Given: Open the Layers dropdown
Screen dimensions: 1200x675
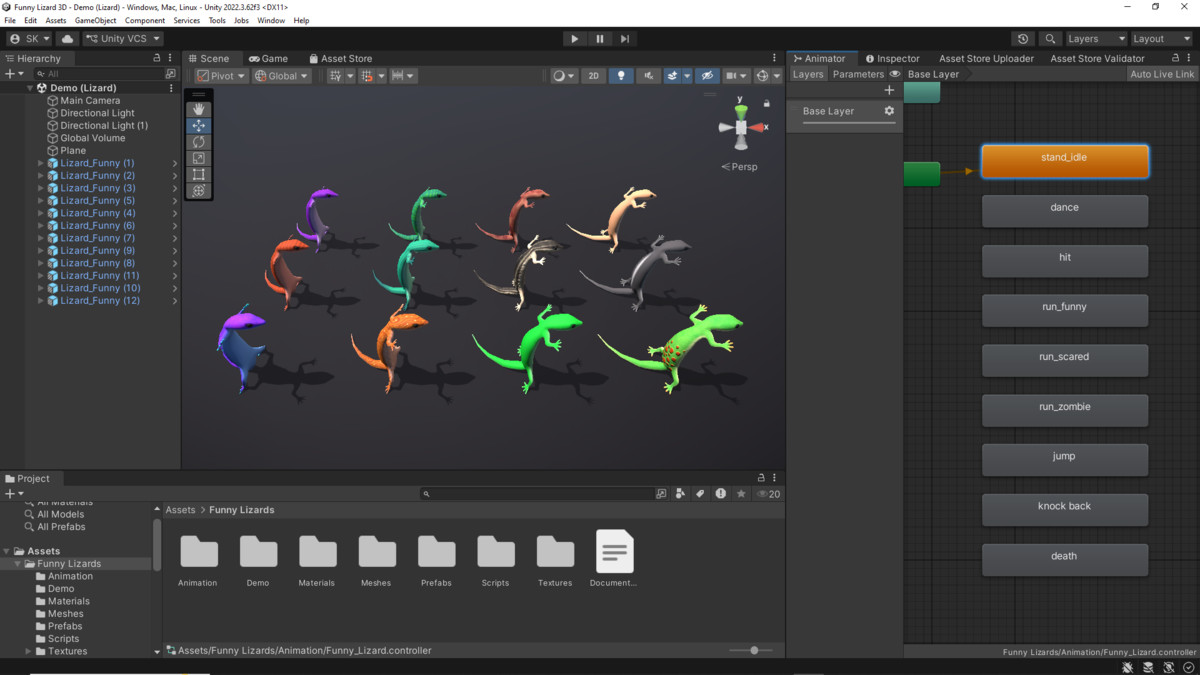Looking at the screenshot, I should pos(1096,39).
